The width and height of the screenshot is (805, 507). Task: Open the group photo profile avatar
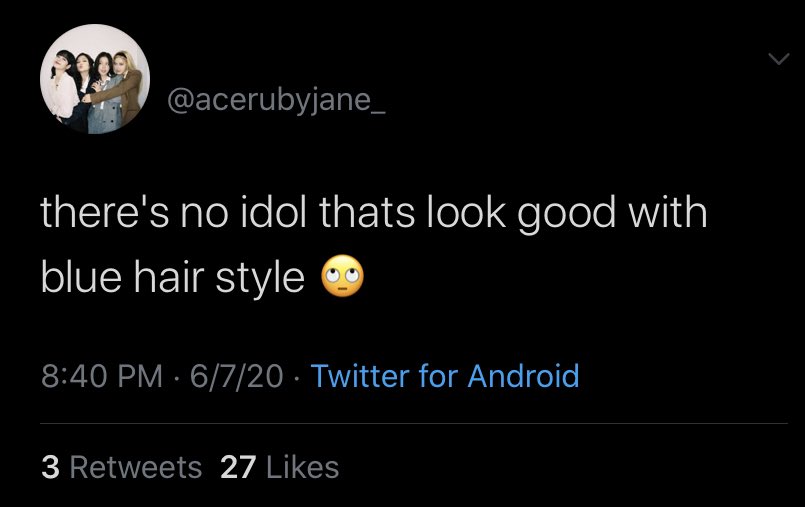click(95, 79)
